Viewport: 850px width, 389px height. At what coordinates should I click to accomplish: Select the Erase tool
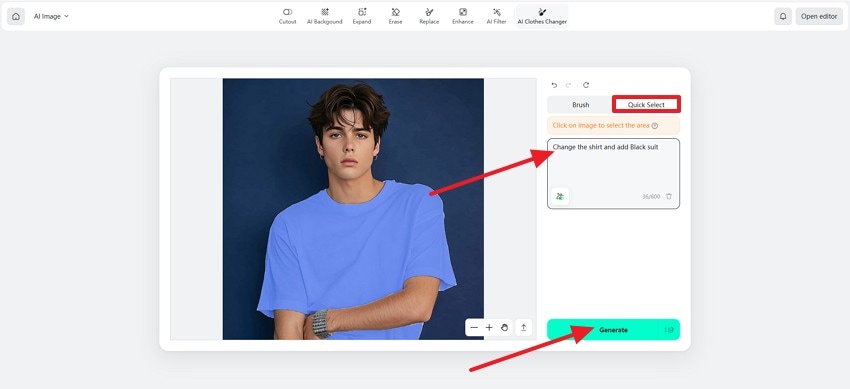(x=396, y=16)
